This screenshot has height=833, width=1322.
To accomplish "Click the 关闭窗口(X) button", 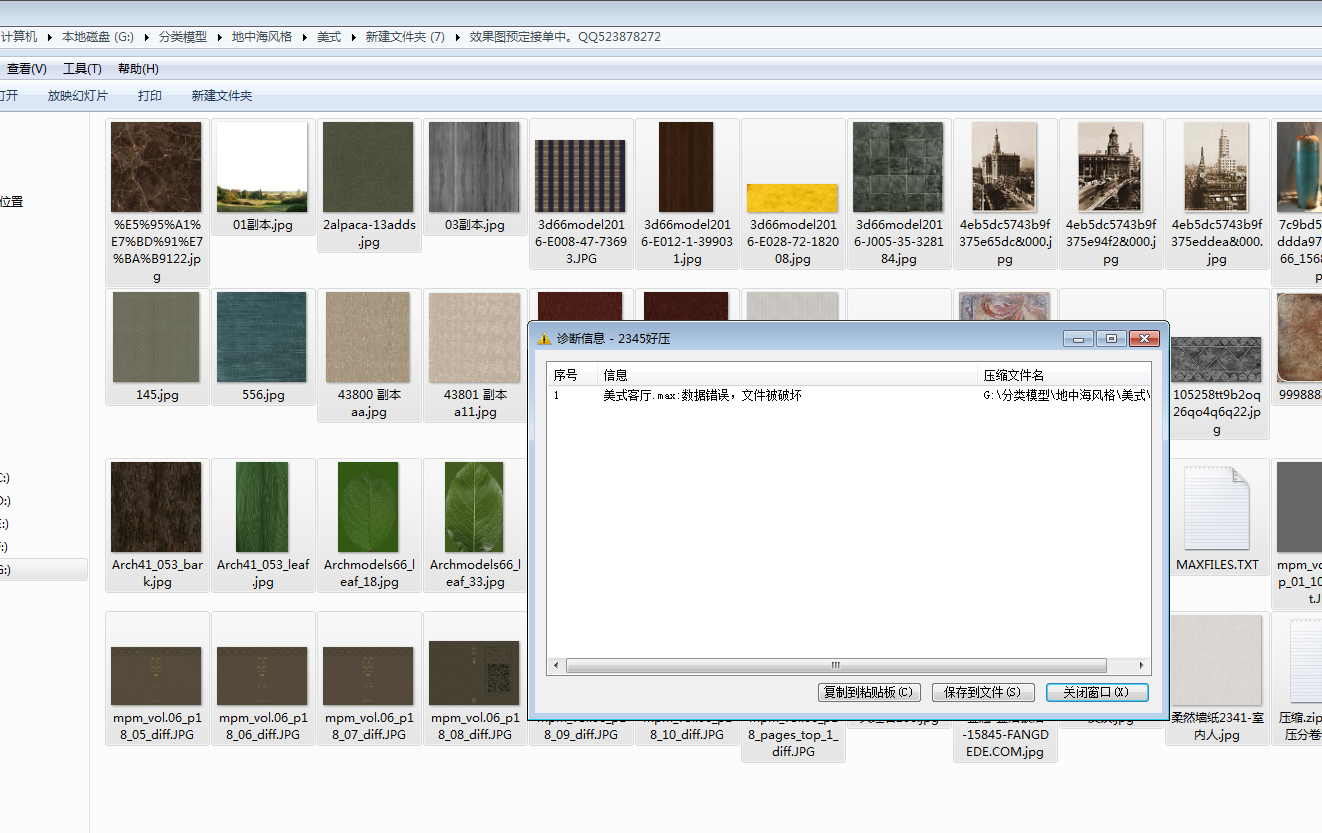I will click(x=1097, y=692).
